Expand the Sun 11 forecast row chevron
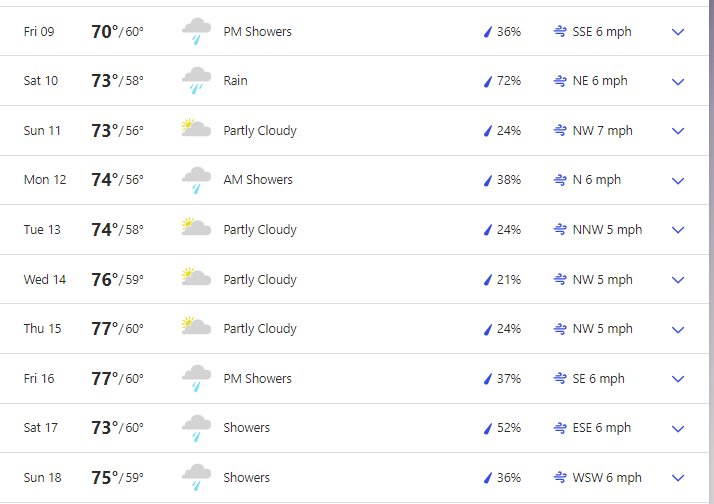714x504 pixels. pos(678,131)
